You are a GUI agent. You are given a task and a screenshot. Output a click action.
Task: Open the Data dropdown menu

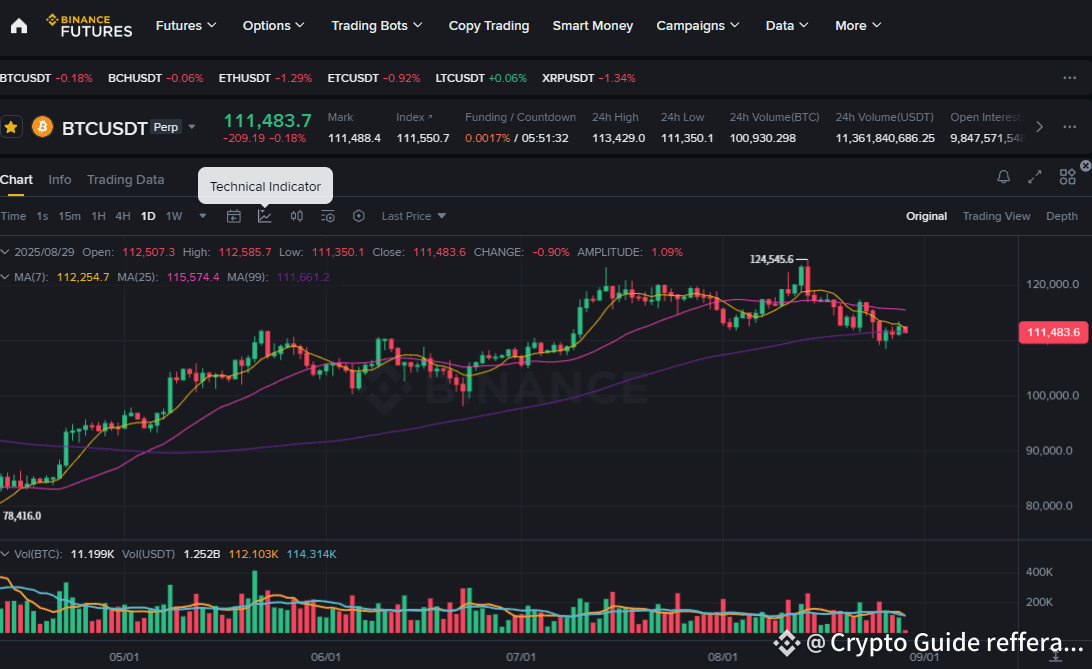(787, 26)
